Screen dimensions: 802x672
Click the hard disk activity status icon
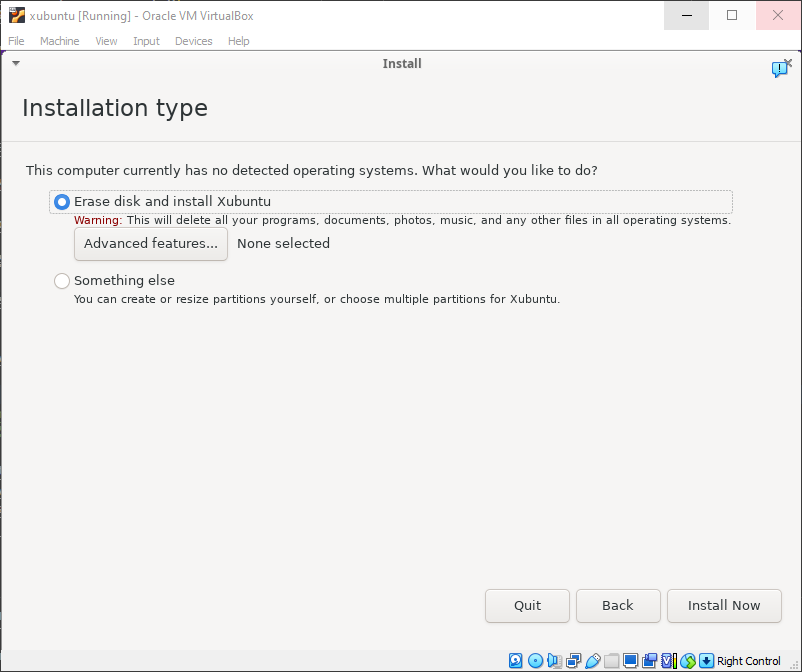pyautogui.click(x=516, y=661)
